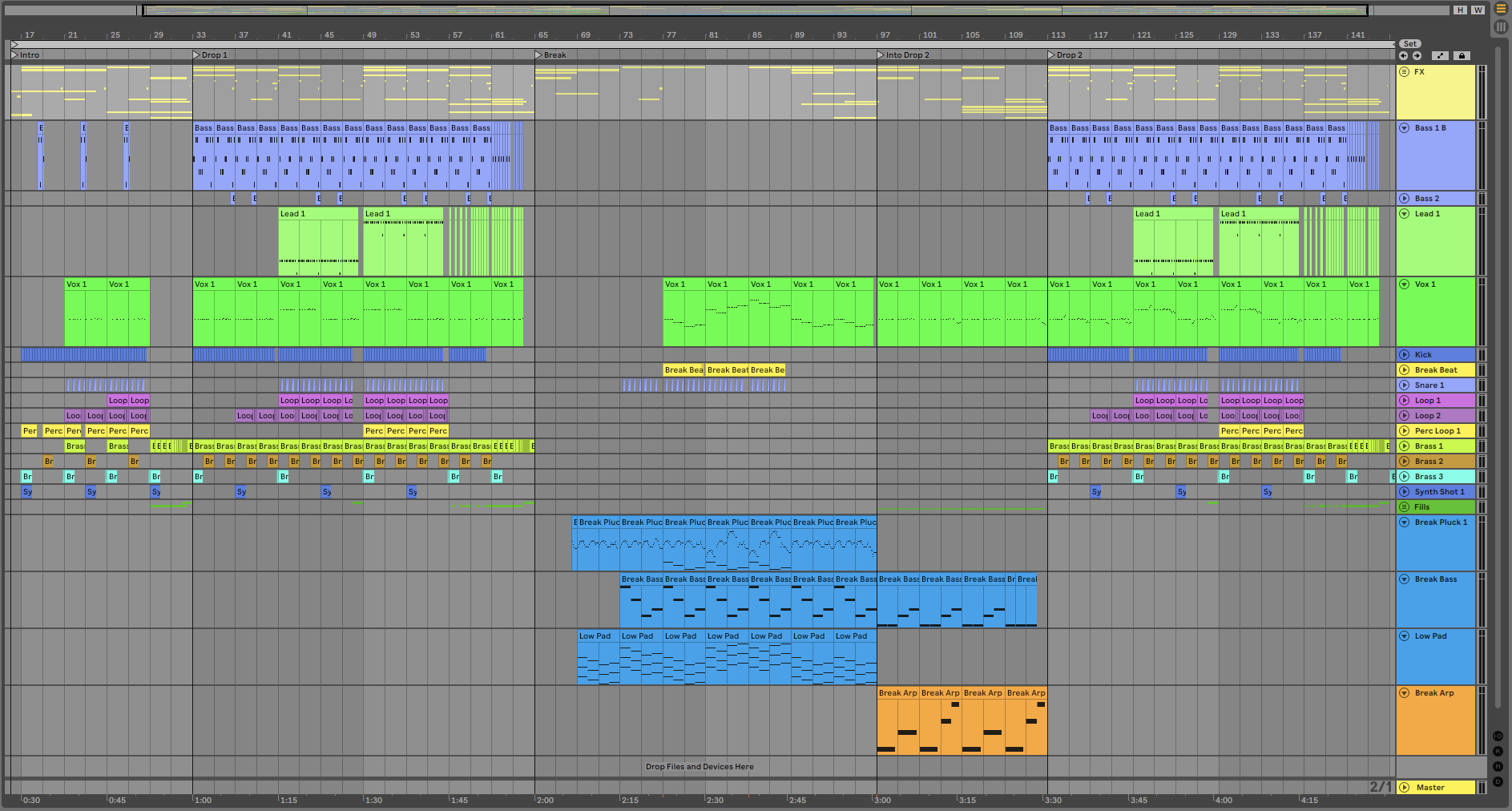Unfold the Loop 2 track

[1404, 416]
